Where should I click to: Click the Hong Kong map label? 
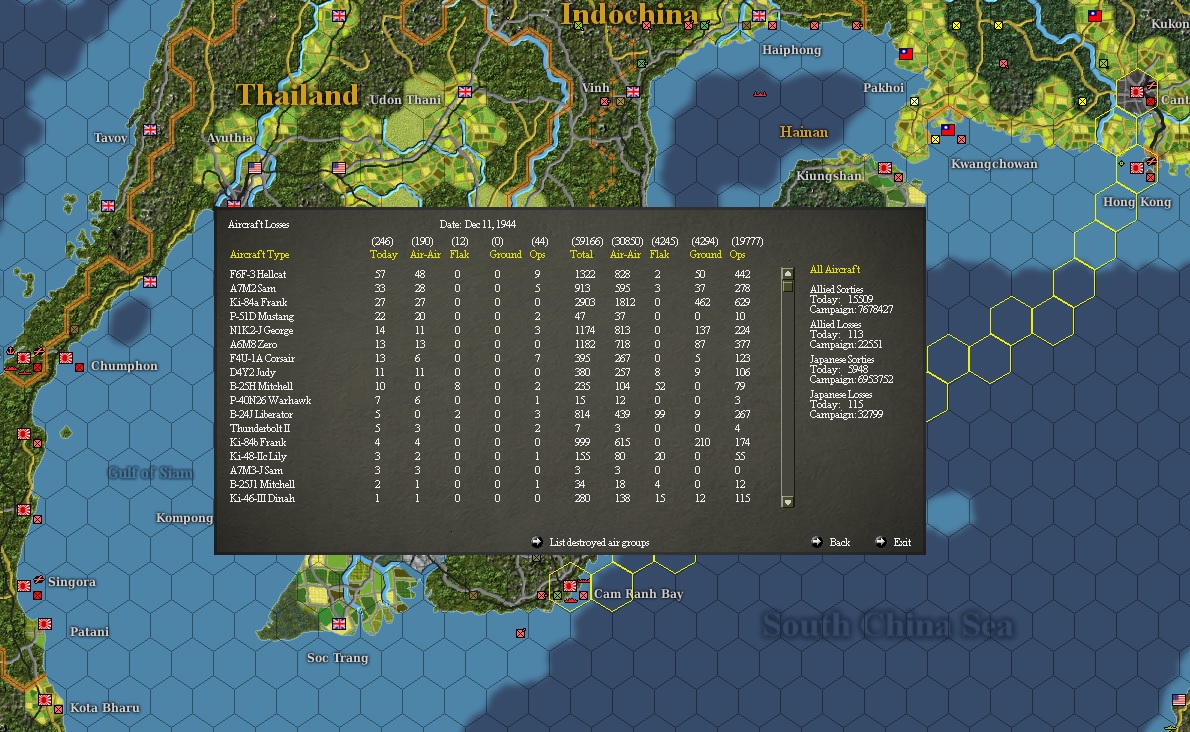point(1136,202)
